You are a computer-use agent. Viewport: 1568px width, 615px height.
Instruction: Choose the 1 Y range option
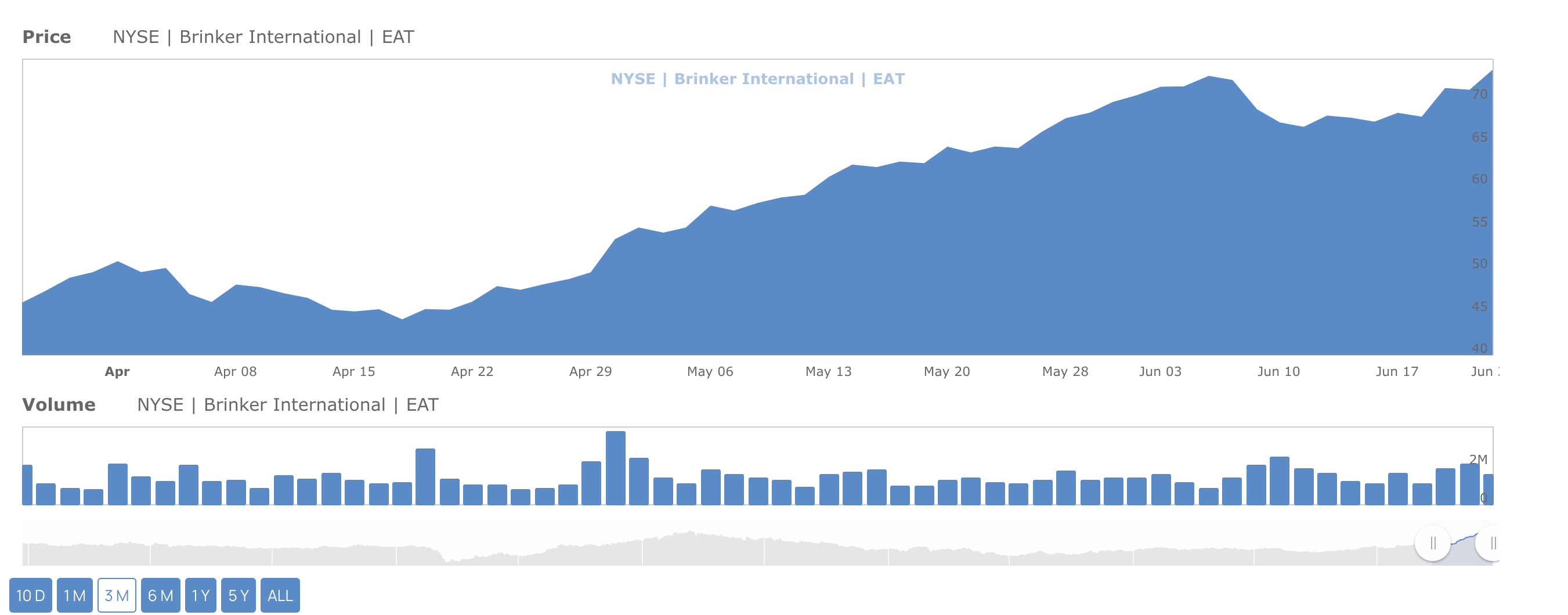[200, 595]
